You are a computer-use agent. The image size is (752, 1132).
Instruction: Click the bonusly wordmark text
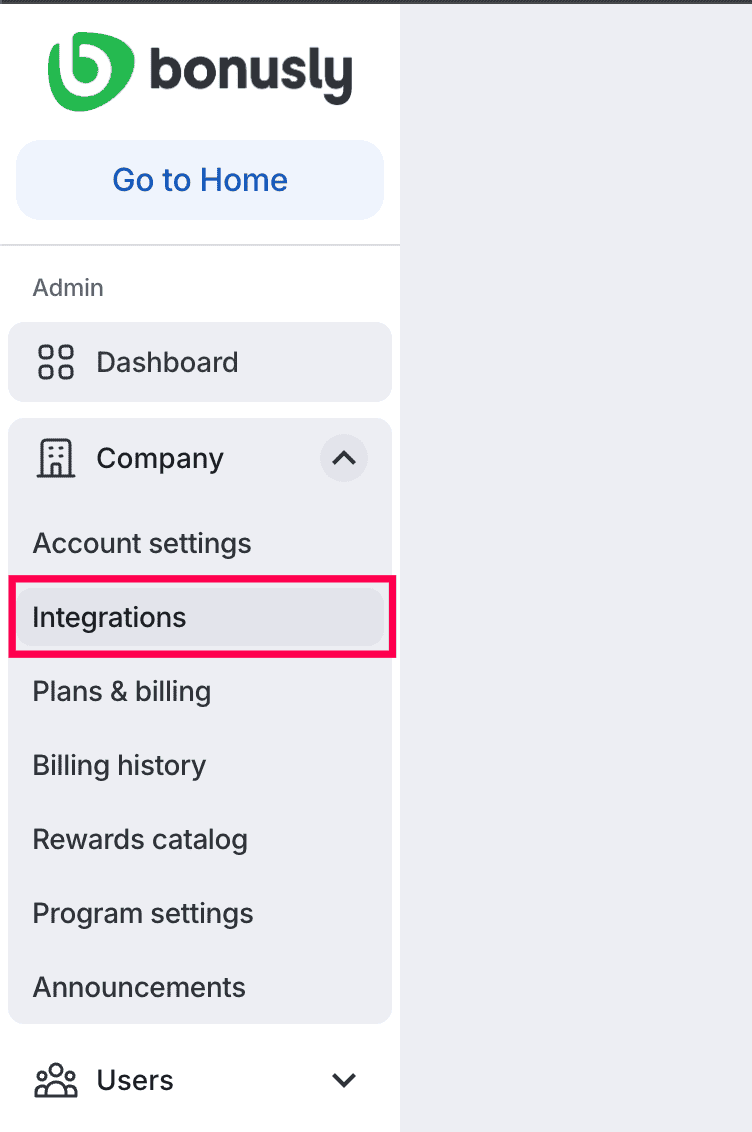250,73
